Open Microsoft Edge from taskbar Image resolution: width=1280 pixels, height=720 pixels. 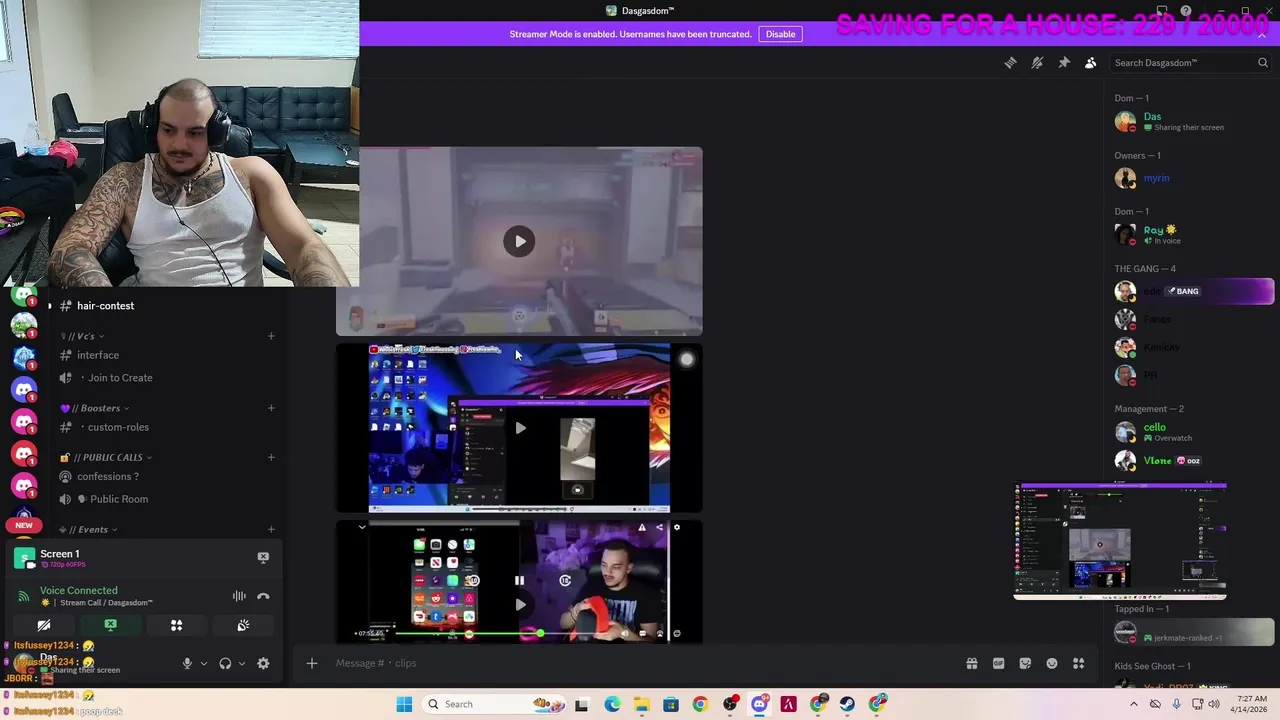click(611, 704)
